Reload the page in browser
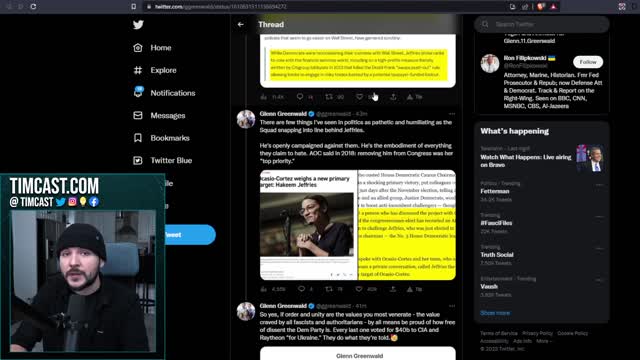This screenshot has height=360, width=640. [33, 7]
